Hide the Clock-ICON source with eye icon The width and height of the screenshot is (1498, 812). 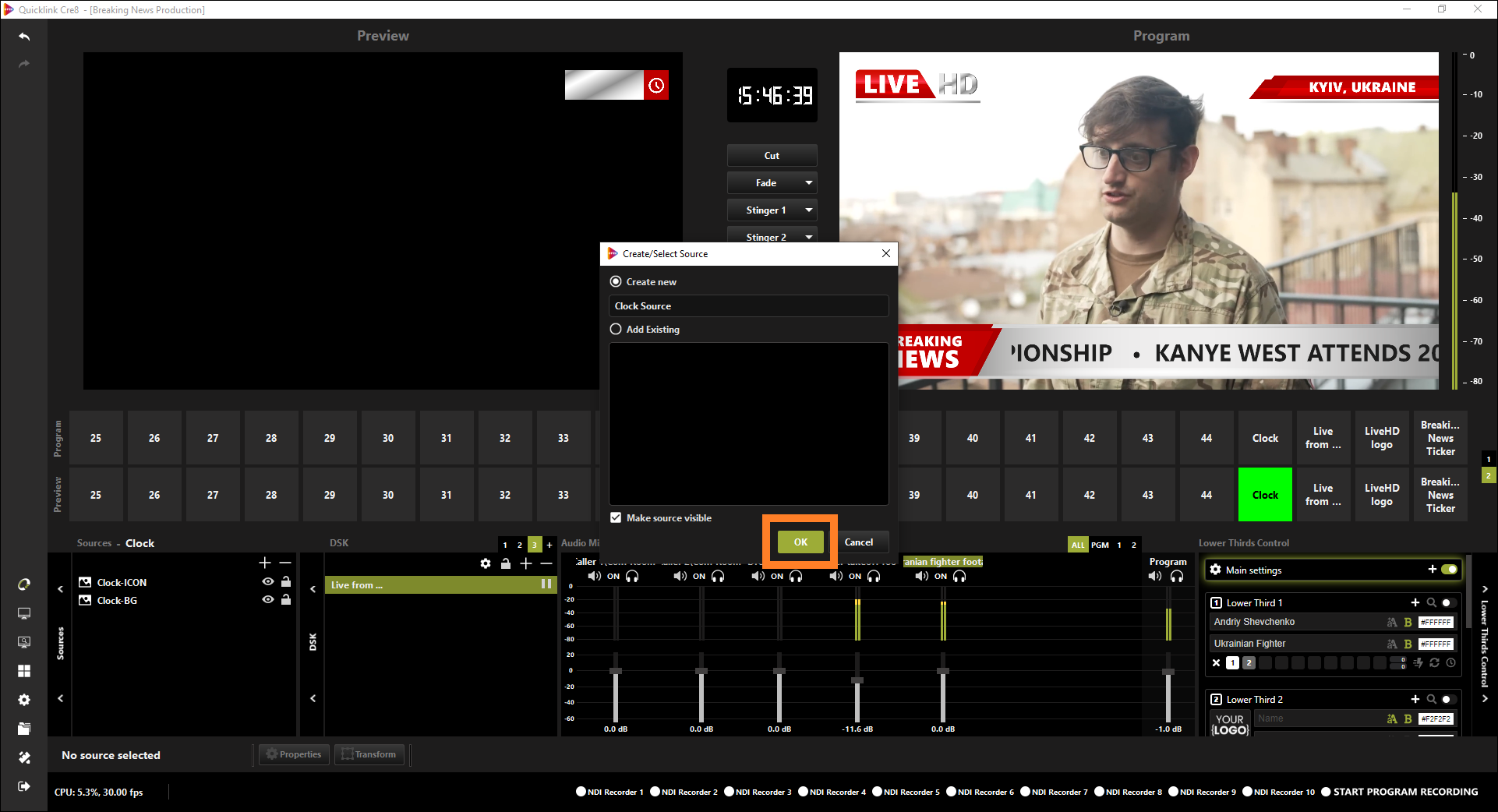point(268,582)
